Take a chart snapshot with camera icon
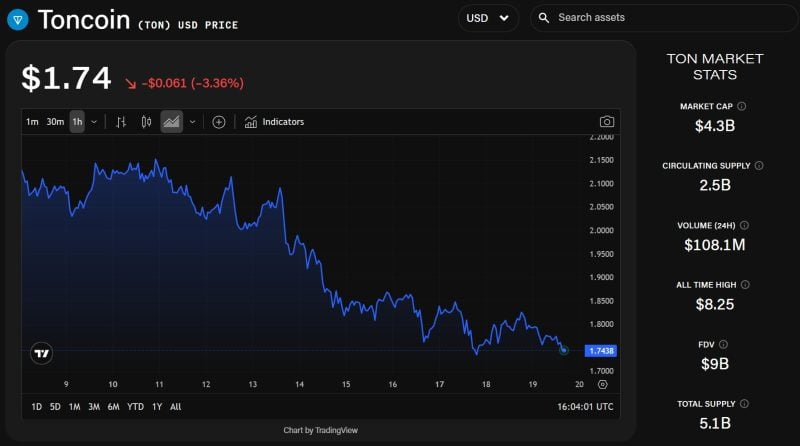This screenshot has height=446, width=800. 606,122
